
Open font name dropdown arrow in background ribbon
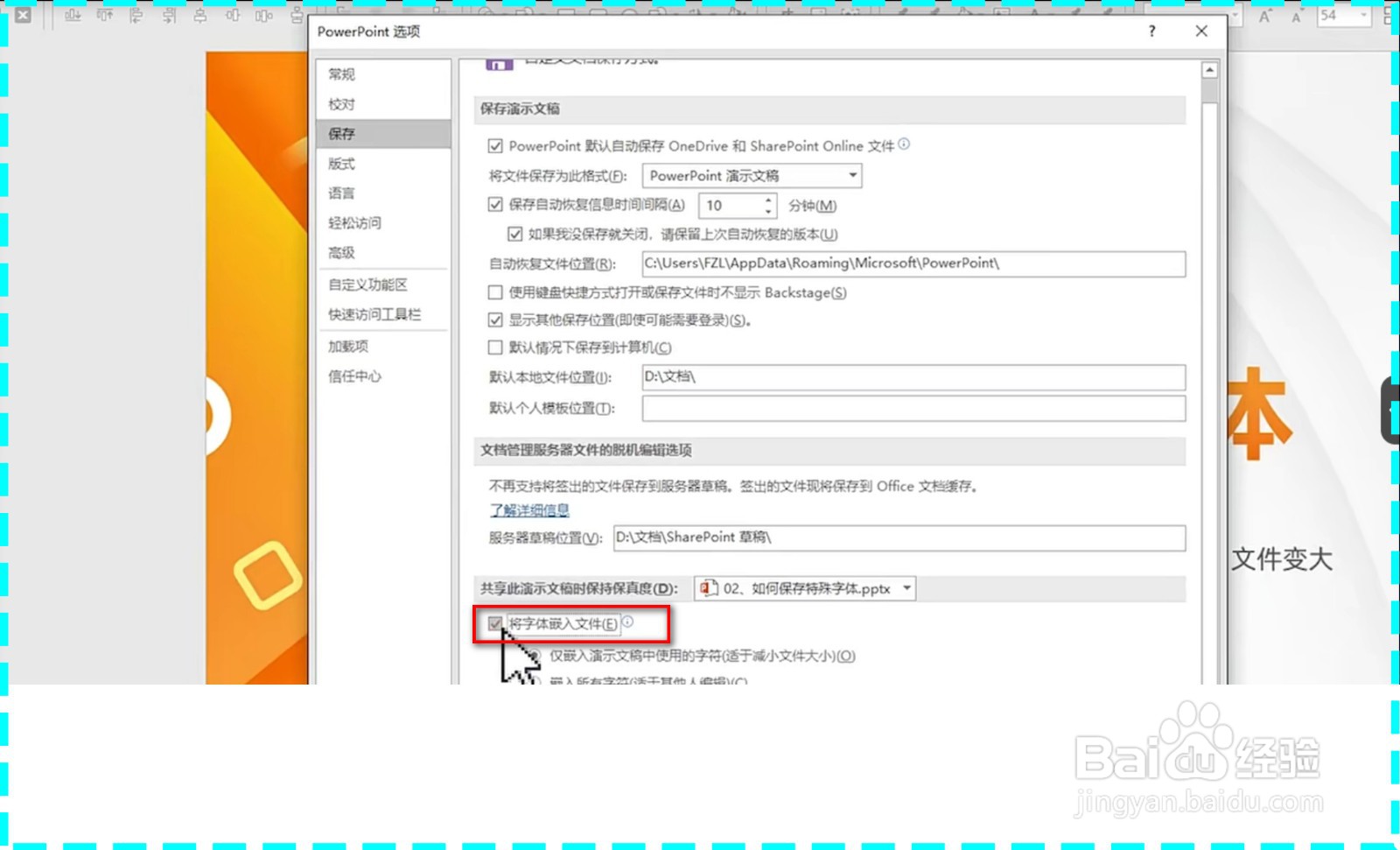pos(1235,16)
